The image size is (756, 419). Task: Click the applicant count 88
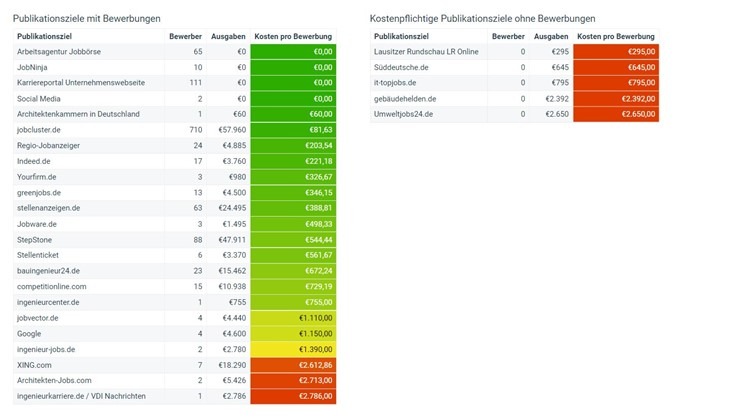point(198,240)
